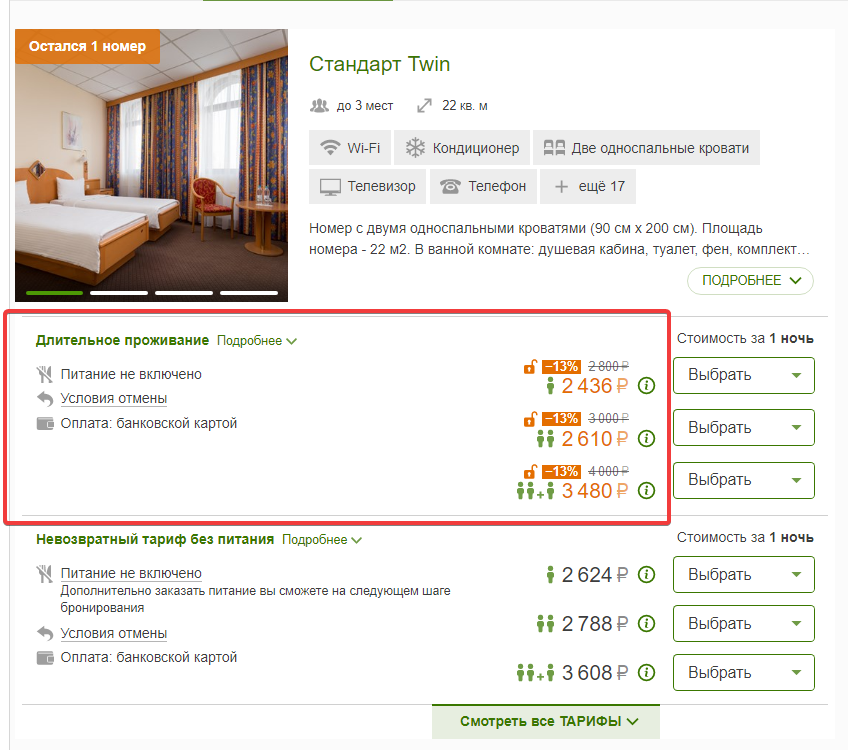Open Выбрать dropdown for 2 610 ₽ rate
The image size is (848, 750).
click(744, 427)
